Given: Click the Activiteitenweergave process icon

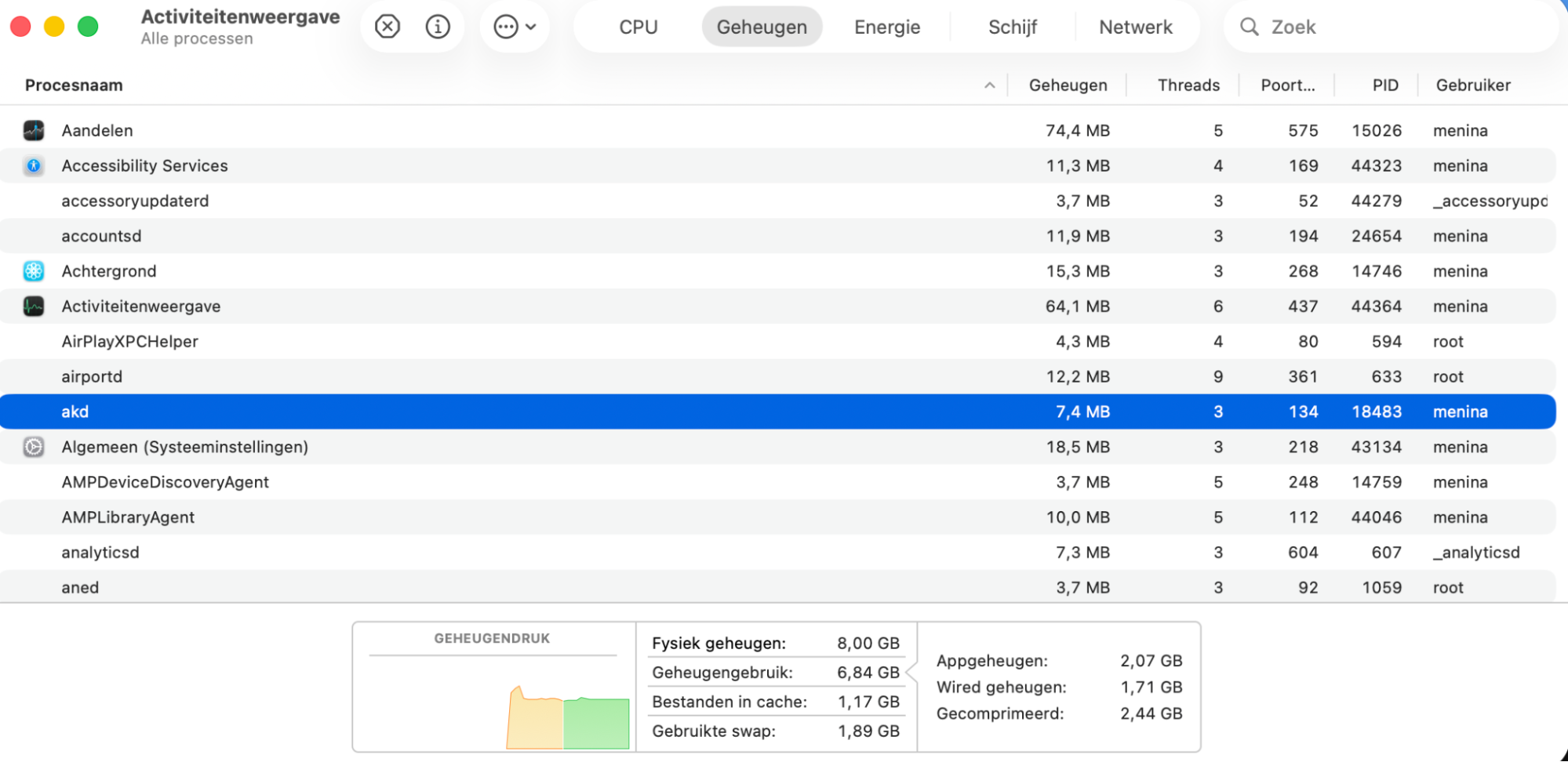Looking at the screenshot, I should click(34, 306).
